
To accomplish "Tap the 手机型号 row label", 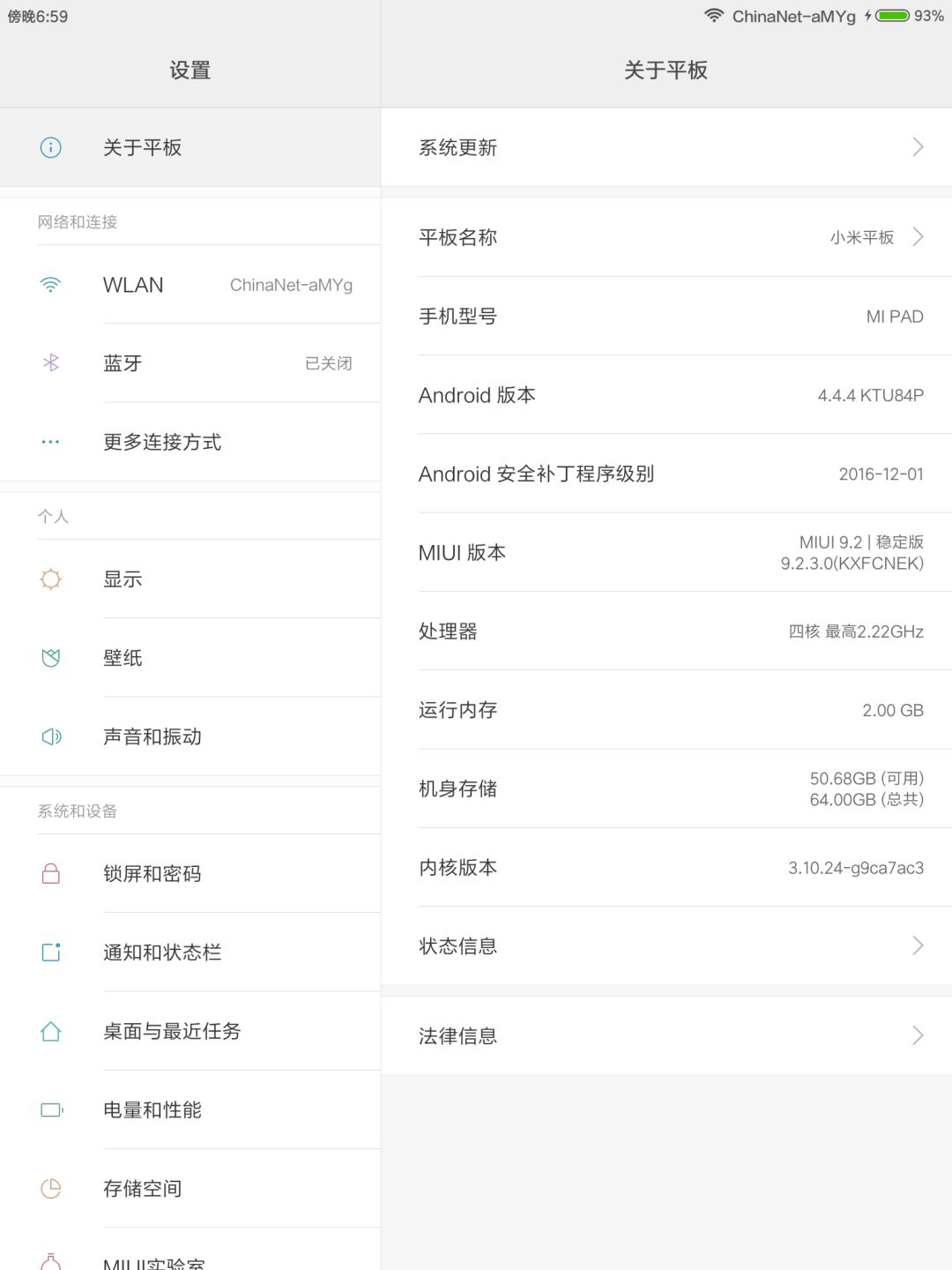I will [457, 317].
